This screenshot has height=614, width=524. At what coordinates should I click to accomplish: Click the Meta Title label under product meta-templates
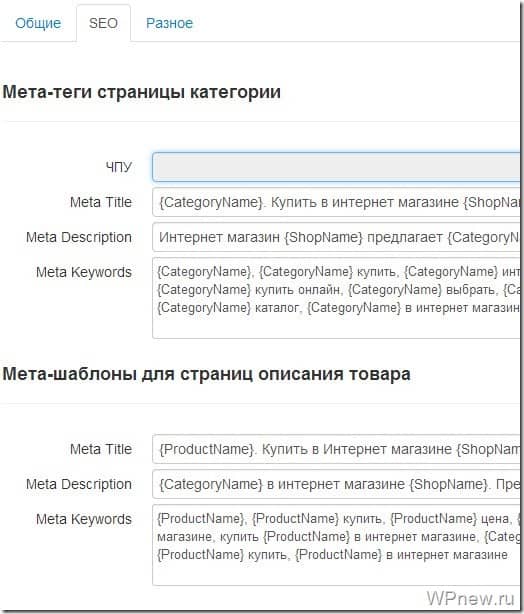point(101,449)
